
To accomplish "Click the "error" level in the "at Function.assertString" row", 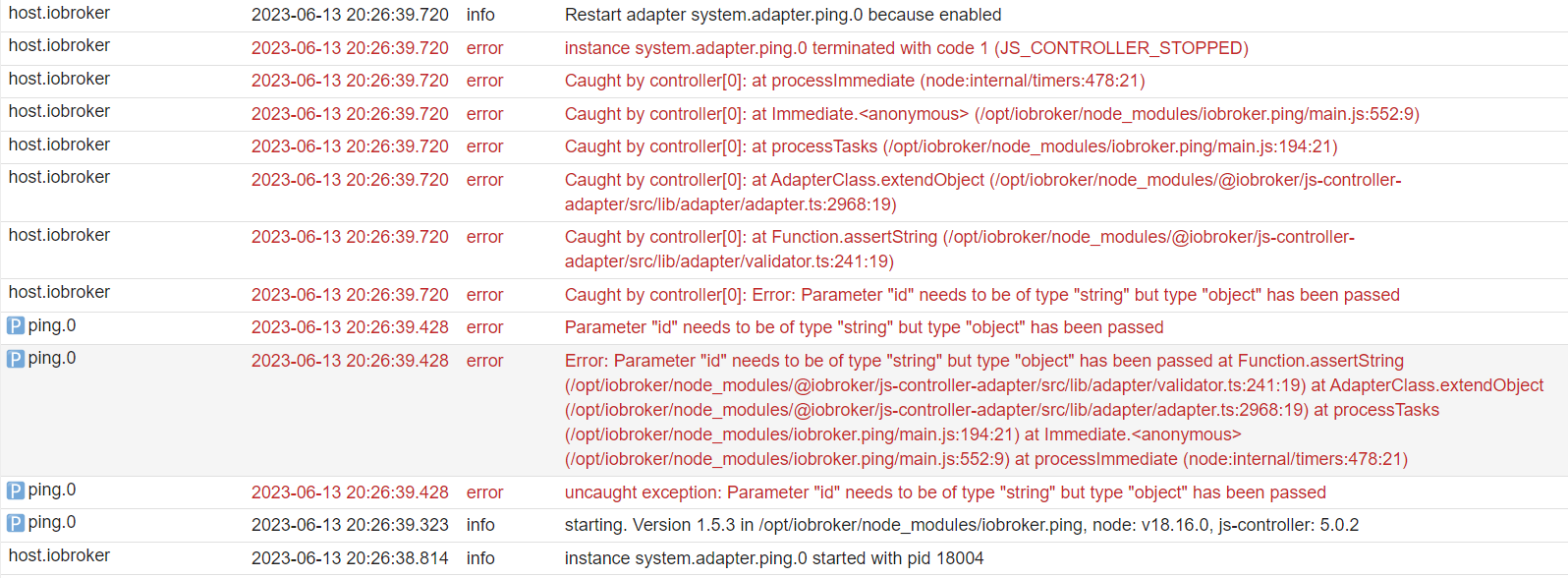I will point(485,237).
